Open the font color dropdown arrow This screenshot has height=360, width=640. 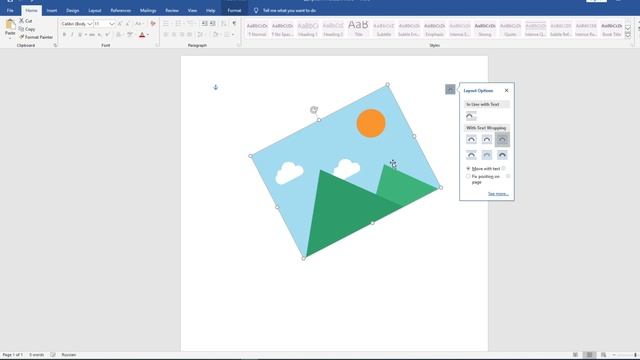click(147, 35)
